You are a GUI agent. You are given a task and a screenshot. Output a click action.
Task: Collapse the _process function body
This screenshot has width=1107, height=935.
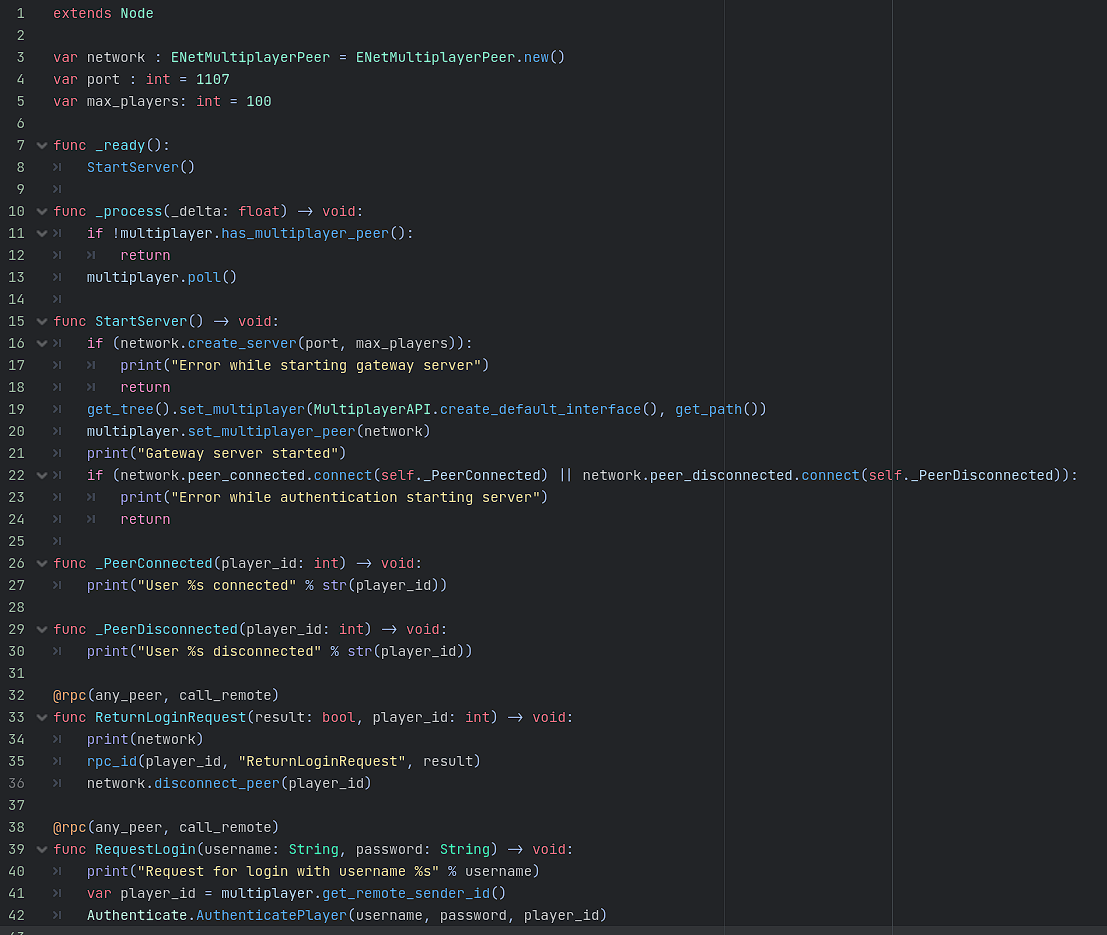40,211
